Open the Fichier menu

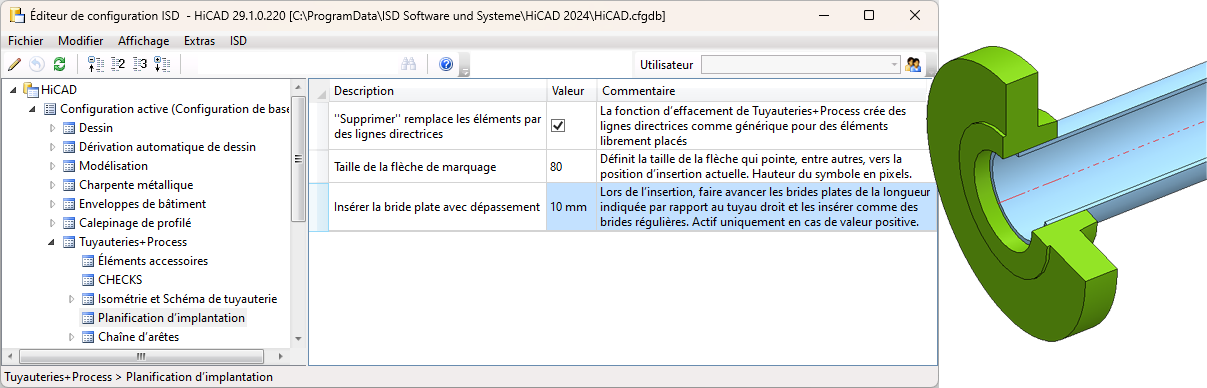point(26,41)
